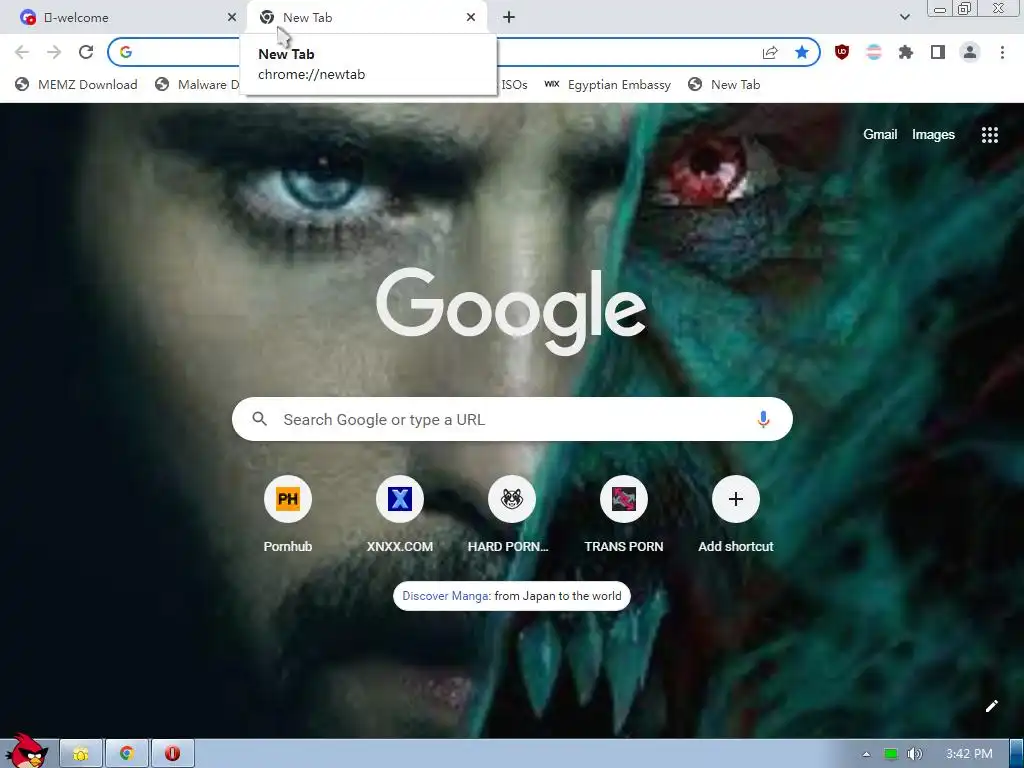Open the yellow taskbar application
Screen dimensions: 1024x768
[80, 754]
